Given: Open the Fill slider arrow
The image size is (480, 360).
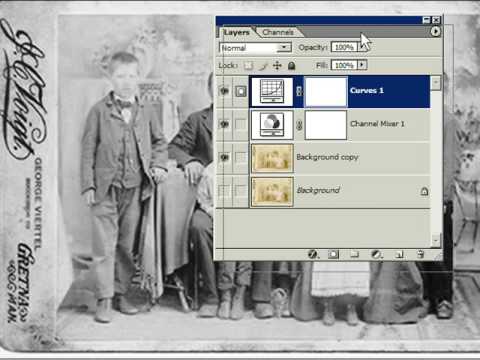Looking at the screenshot, I should (x=362, y=65).
